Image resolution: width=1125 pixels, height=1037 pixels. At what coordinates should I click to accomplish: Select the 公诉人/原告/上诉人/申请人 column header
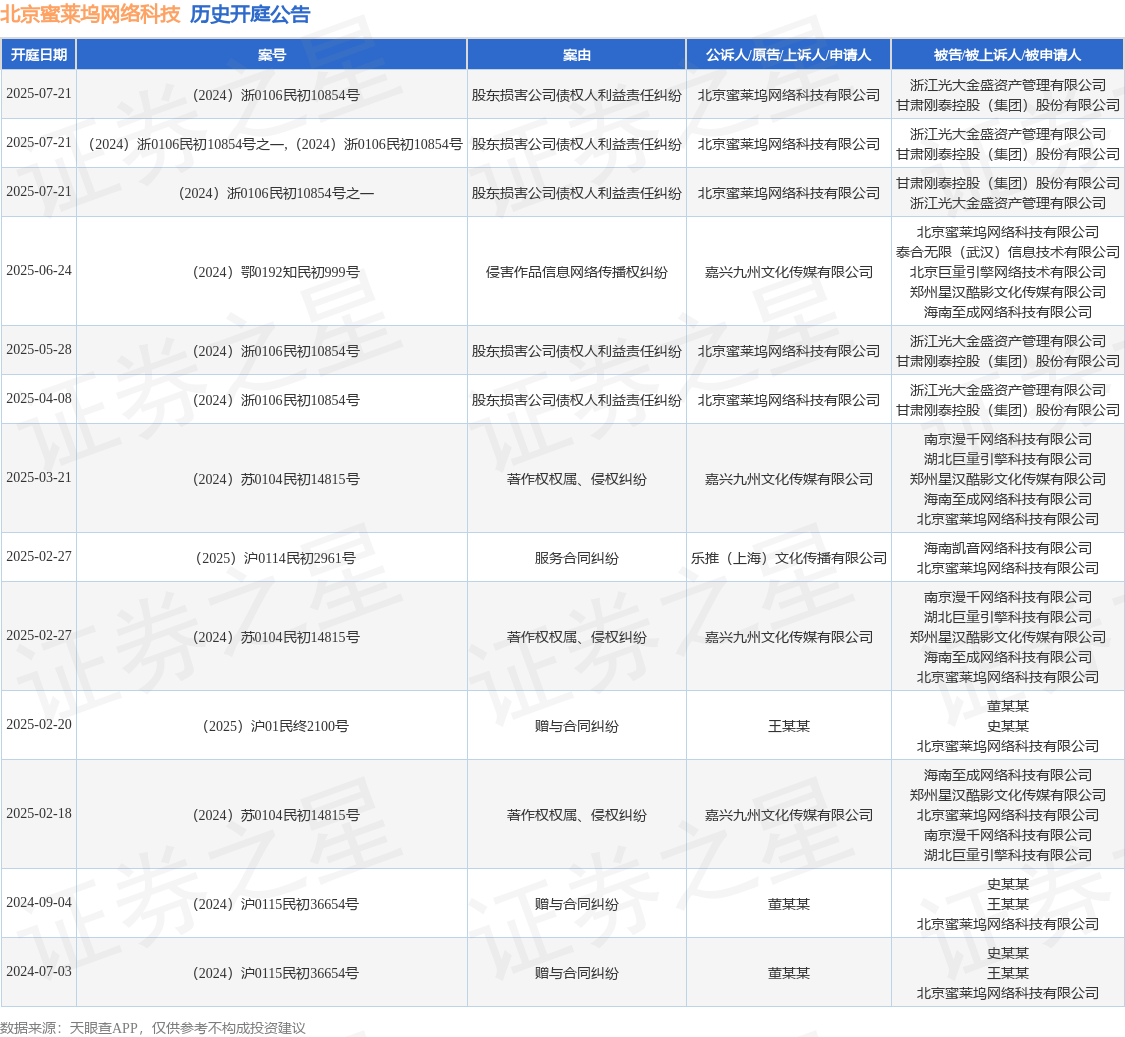789,55
